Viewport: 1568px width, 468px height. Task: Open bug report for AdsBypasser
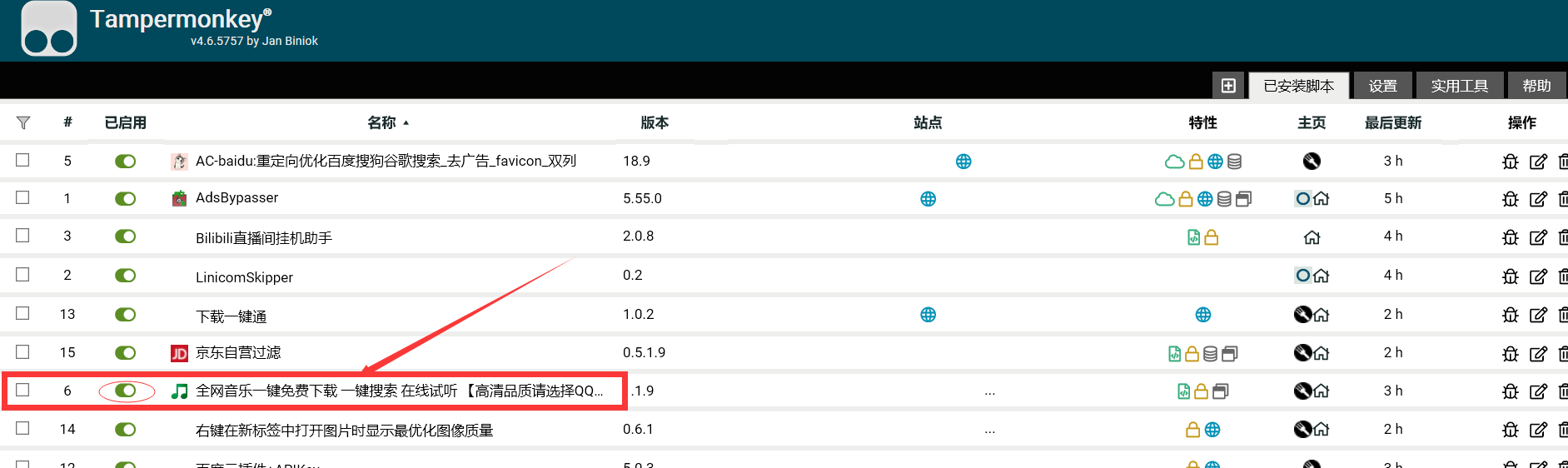click(1511, 199)
